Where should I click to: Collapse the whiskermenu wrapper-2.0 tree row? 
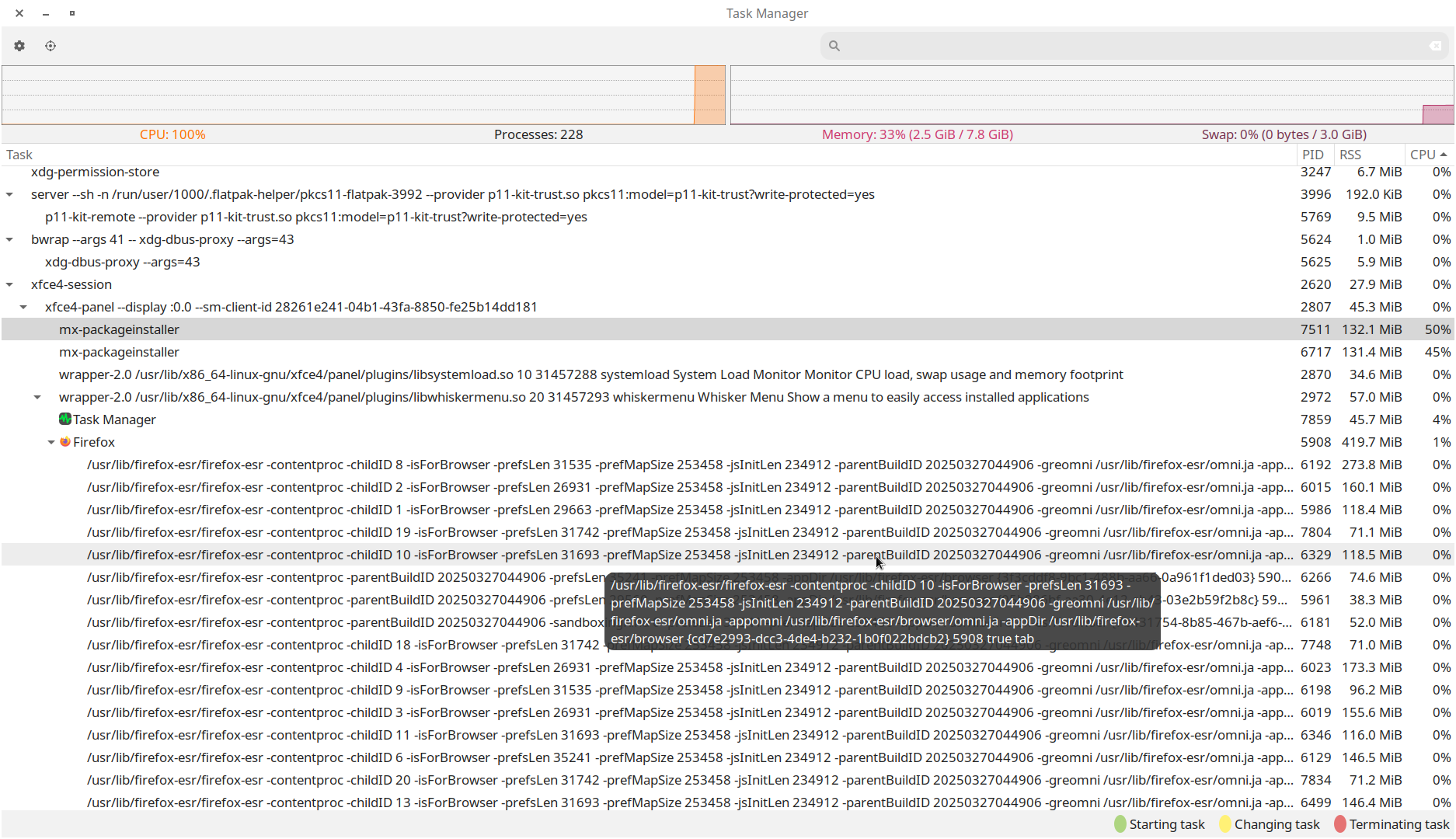[37, 397]
